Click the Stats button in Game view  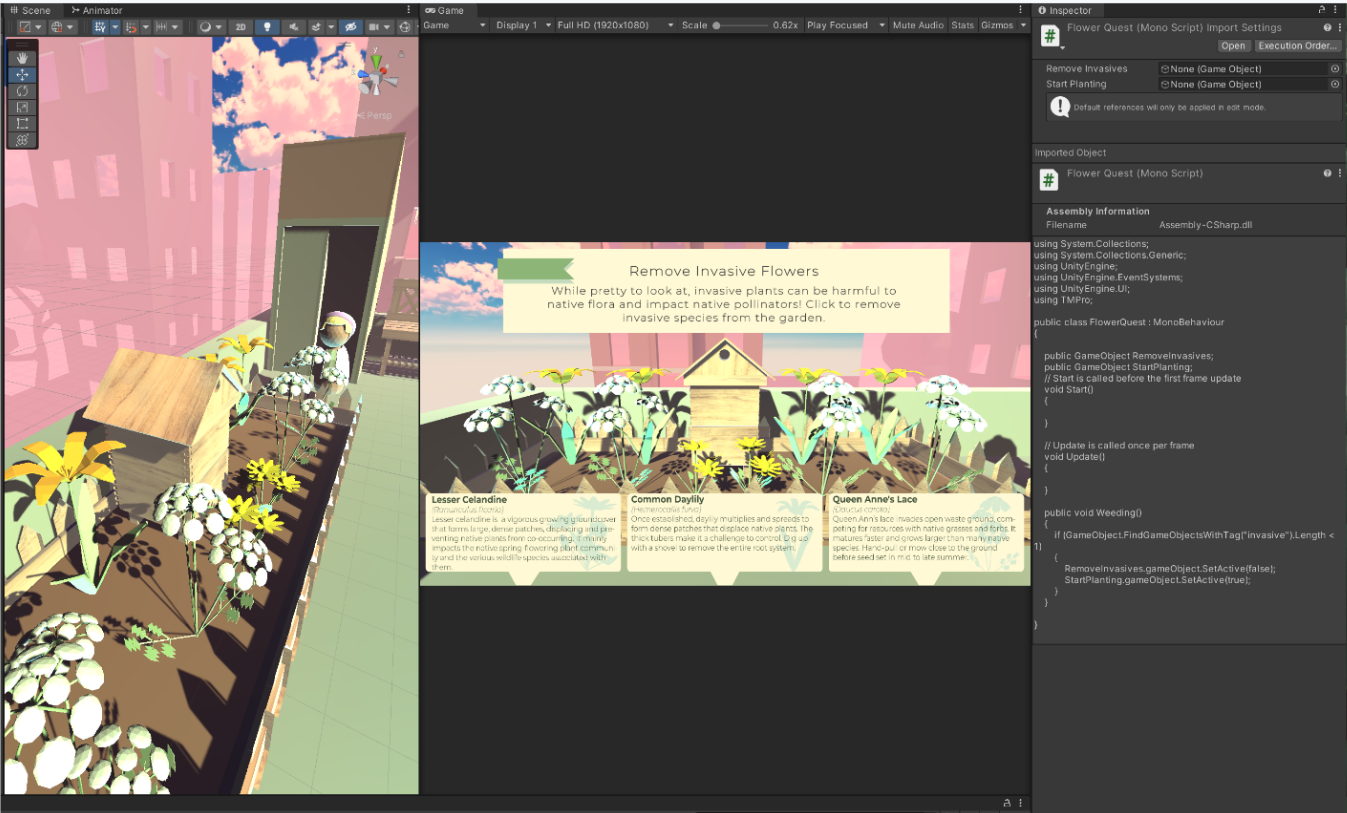click(x=962, y=25)
